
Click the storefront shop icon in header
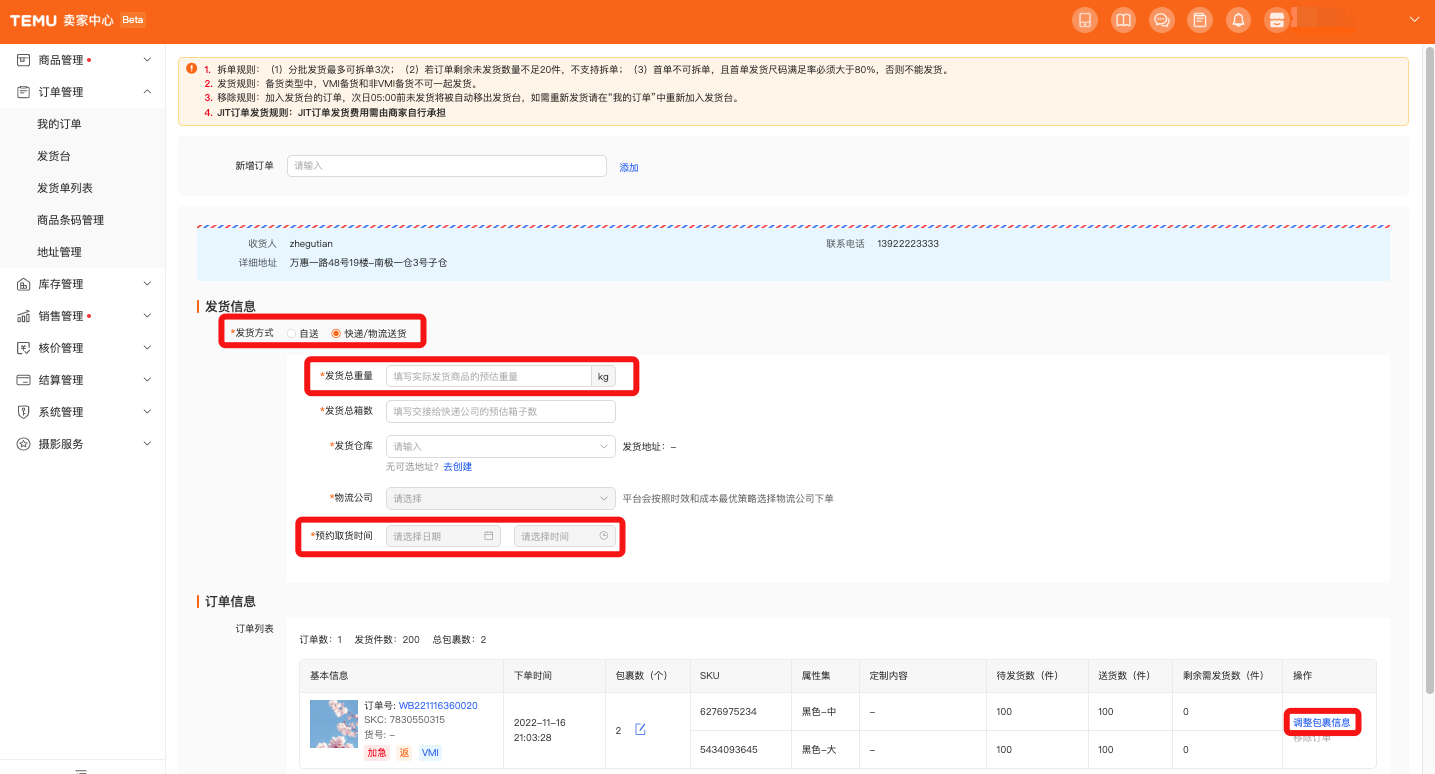pos(1276,20)
